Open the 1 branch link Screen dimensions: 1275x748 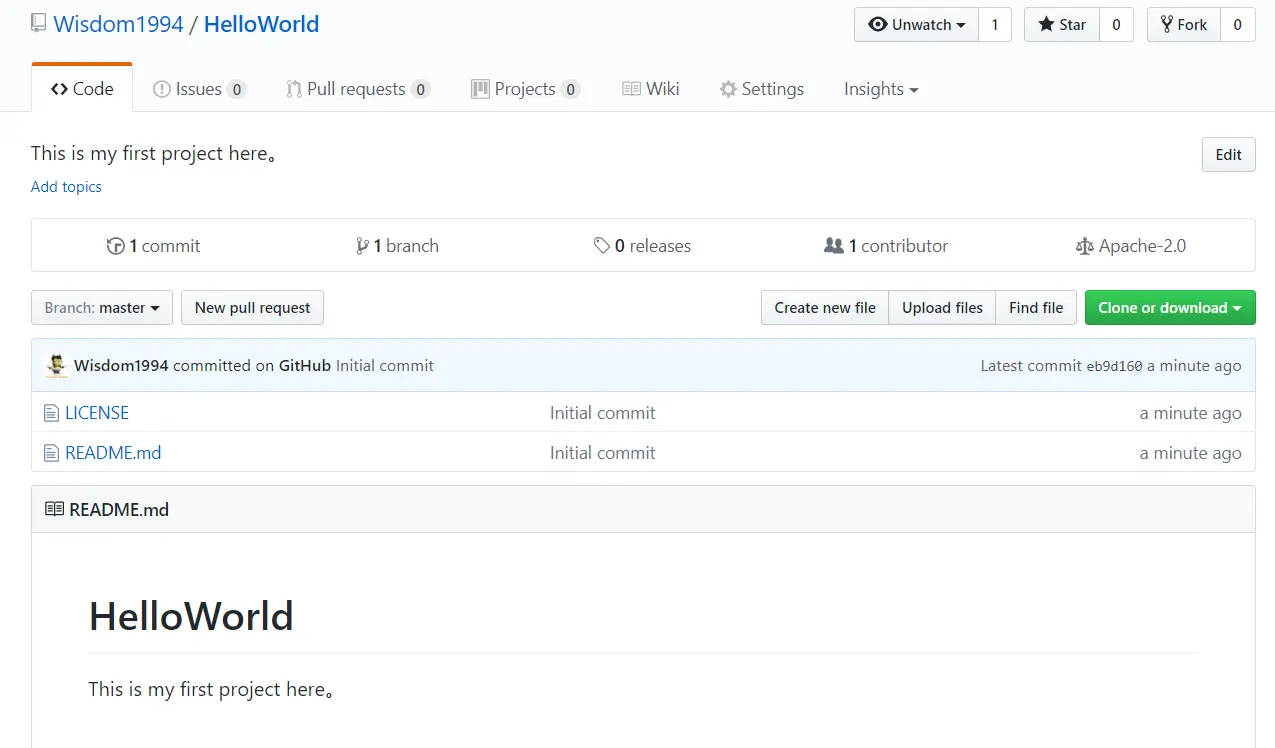pyautogui.click(x=398, y=246)
